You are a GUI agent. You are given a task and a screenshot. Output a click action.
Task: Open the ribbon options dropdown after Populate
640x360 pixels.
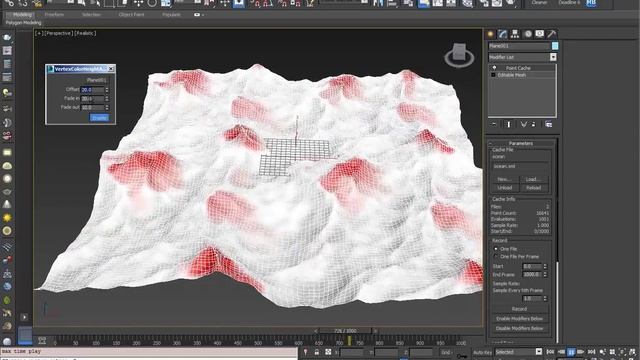coord(199,15)
